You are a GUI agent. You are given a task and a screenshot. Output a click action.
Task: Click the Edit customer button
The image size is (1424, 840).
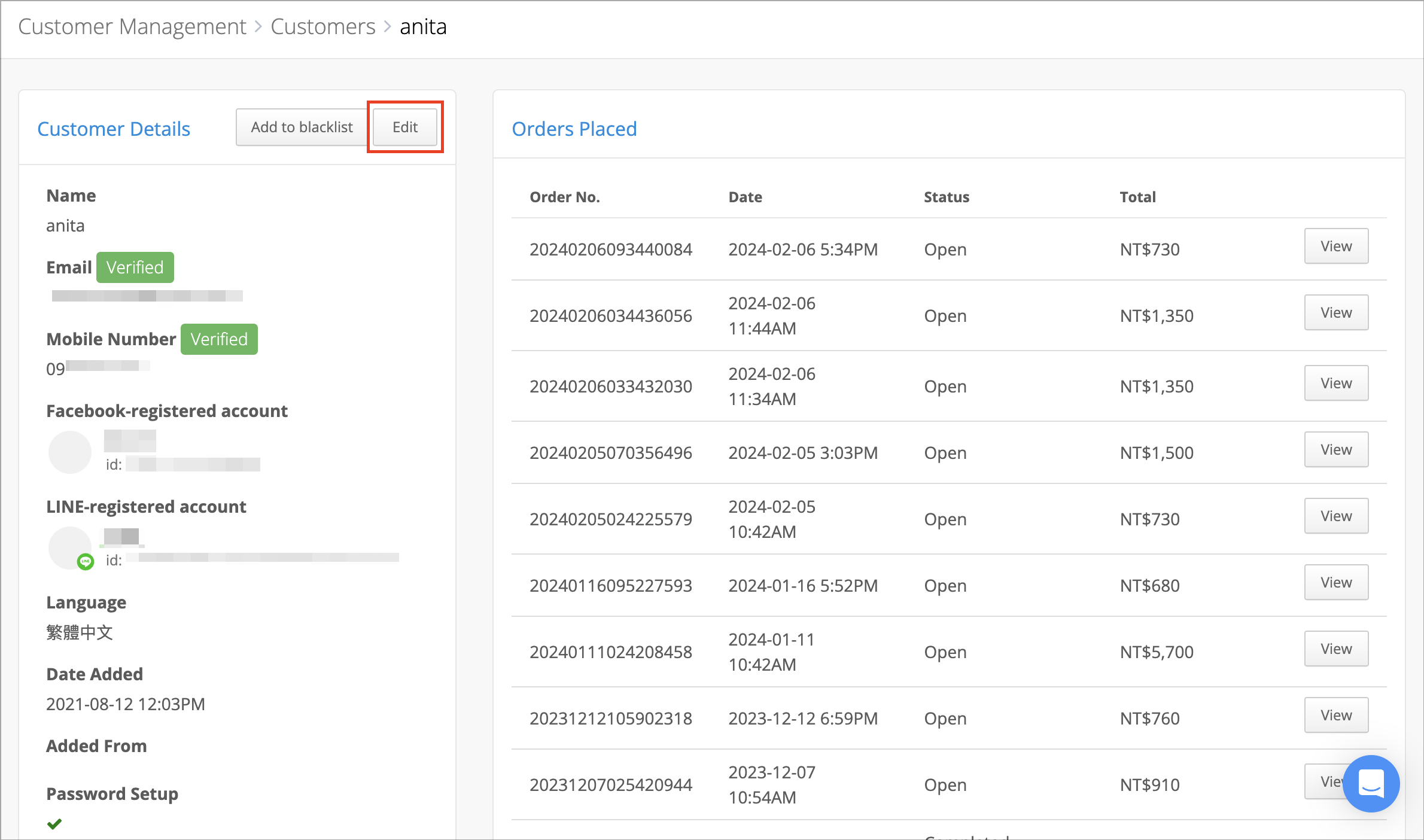pyautogui.click(x=405, y=127)
